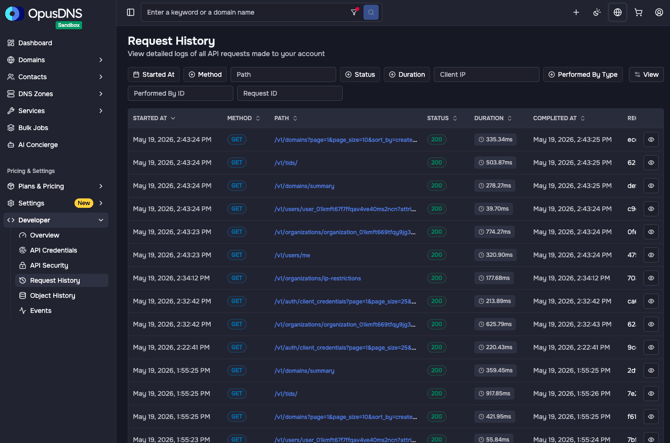670x443 pixels.
Task: Open the /v1/users/me path link
Action: point(292,255)
